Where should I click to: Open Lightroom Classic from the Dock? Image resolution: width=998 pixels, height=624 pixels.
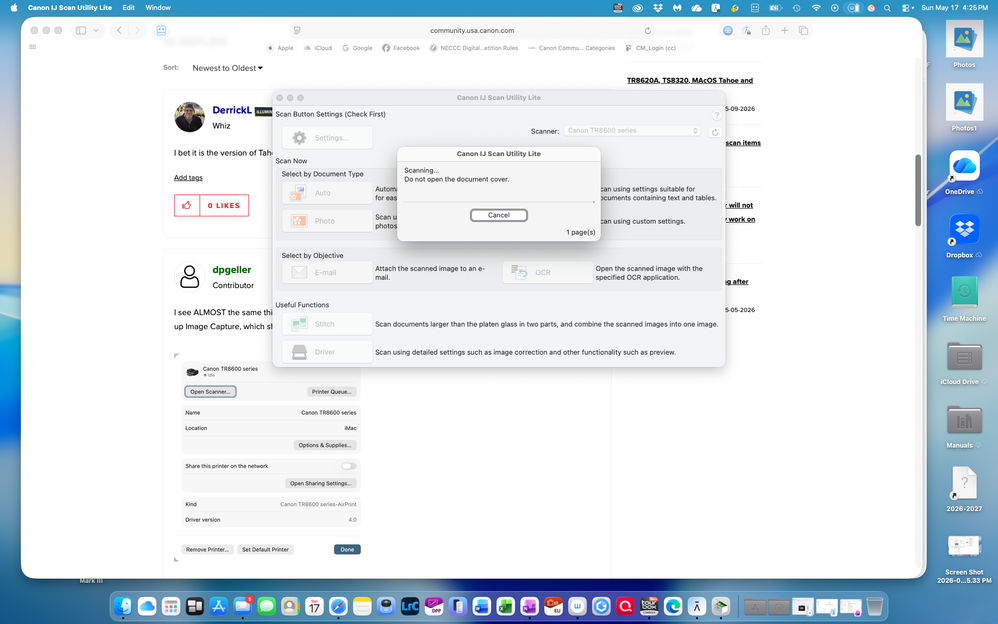pos(410,606)
